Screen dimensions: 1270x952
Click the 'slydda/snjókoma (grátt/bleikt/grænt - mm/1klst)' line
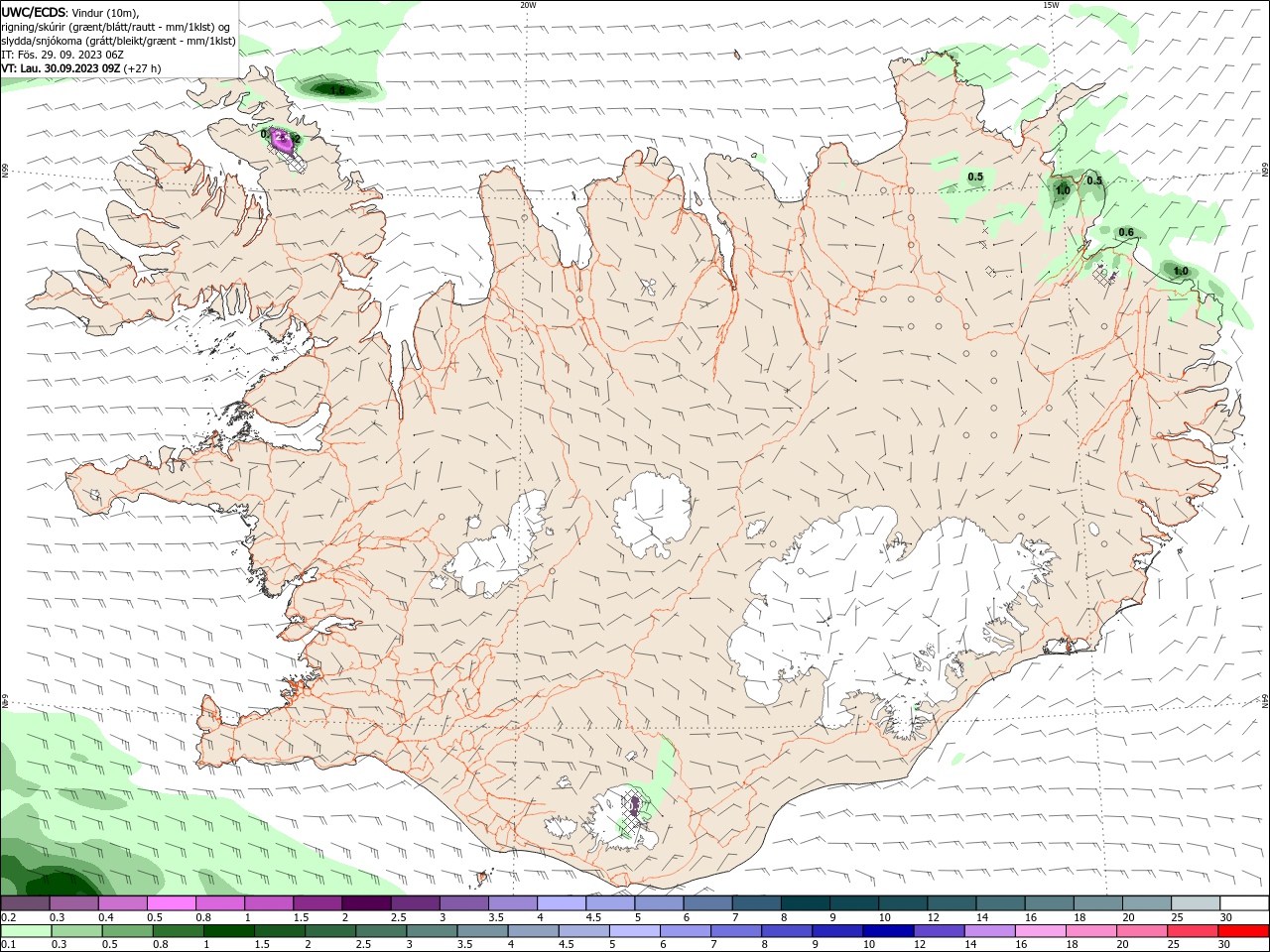[x=119, y=41]
